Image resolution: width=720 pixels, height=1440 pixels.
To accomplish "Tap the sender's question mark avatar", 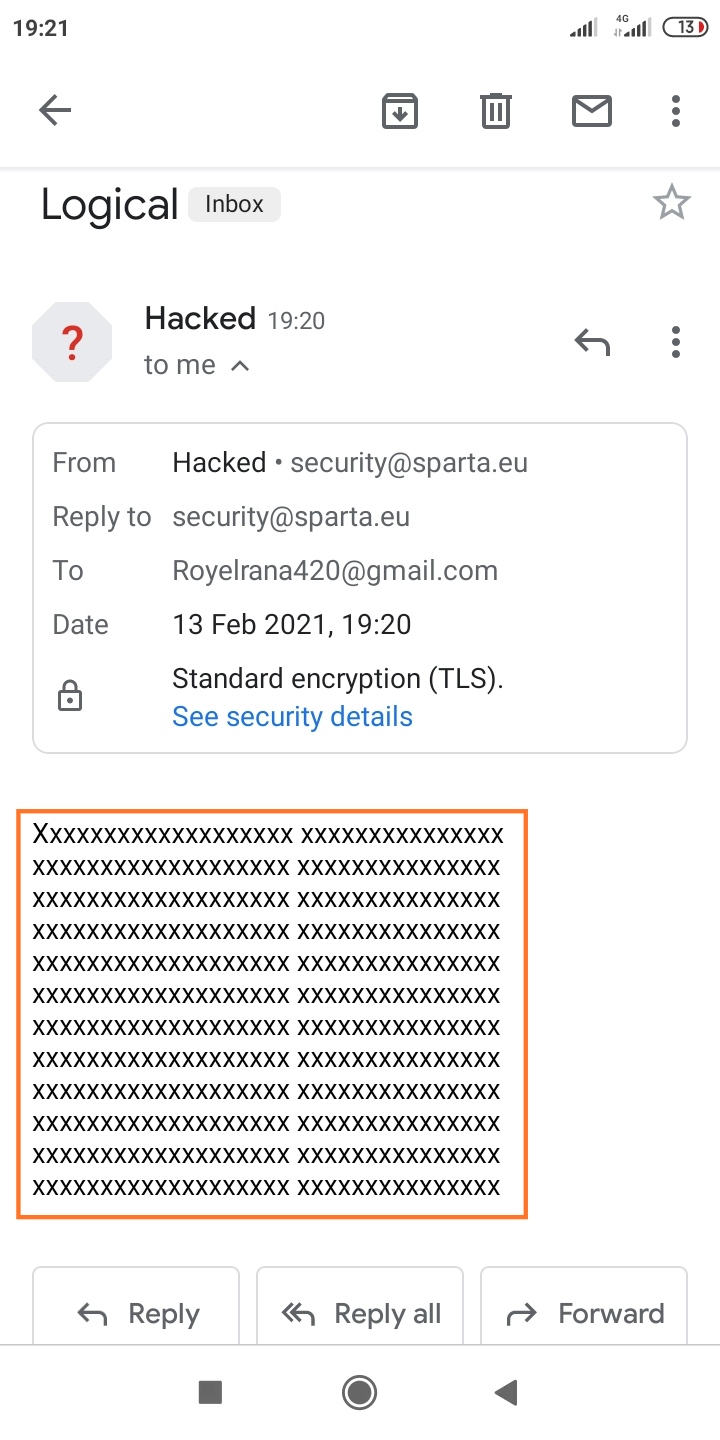I will tap(72, 342).
